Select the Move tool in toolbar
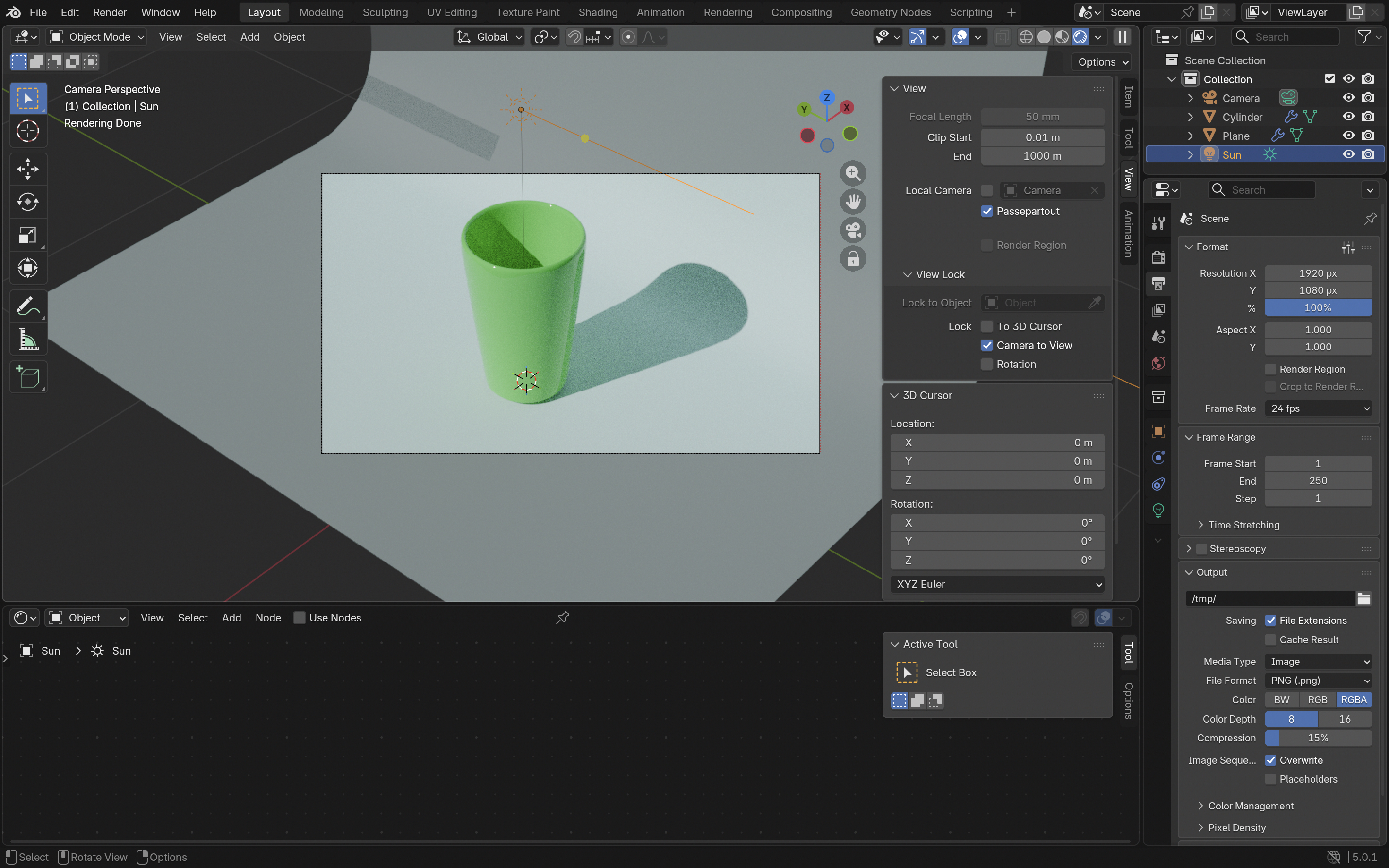The image size is (1389, 868). point(27,170)
